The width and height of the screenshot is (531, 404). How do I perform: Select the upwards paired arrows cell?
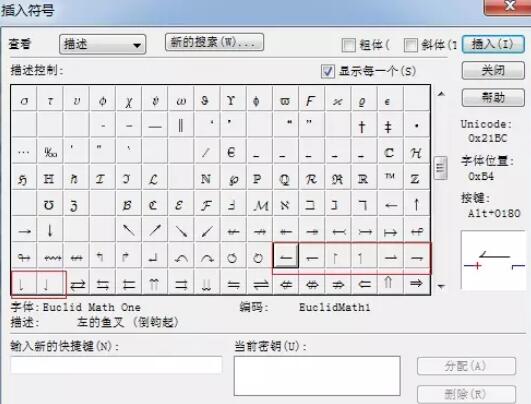(155, 283)
